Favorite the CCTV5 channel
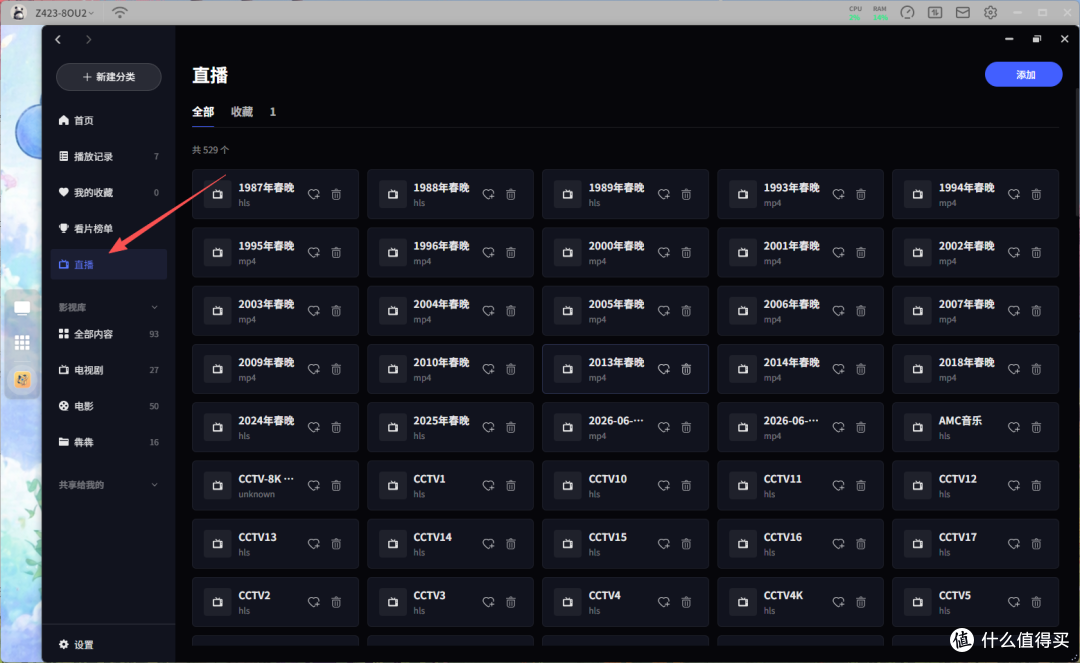This screenshot has width=1080, height=663. pyautogui.click(x=1014, y=602)
